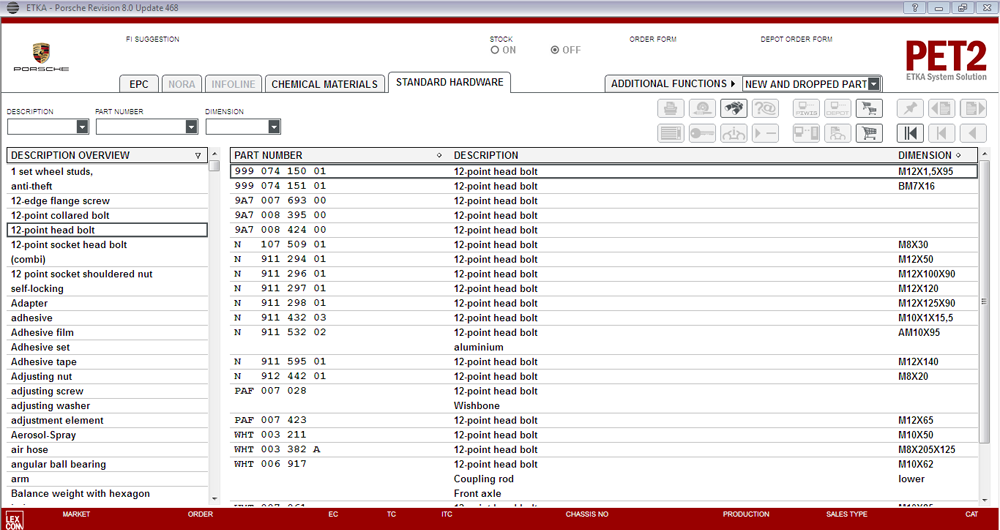Open the single shopping cart
Image resolution: width=1000 pixels, height=530 pixels.
coord(869,133)
